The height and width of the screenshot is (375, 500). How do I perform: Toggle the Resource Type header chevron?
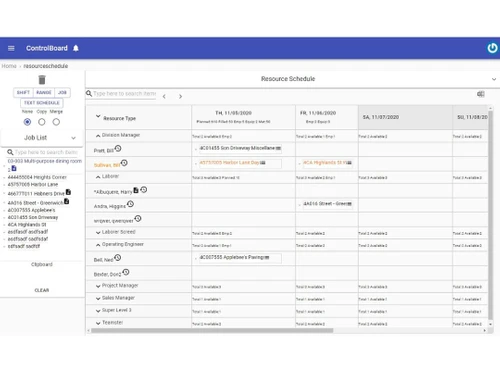coord(98,116)
